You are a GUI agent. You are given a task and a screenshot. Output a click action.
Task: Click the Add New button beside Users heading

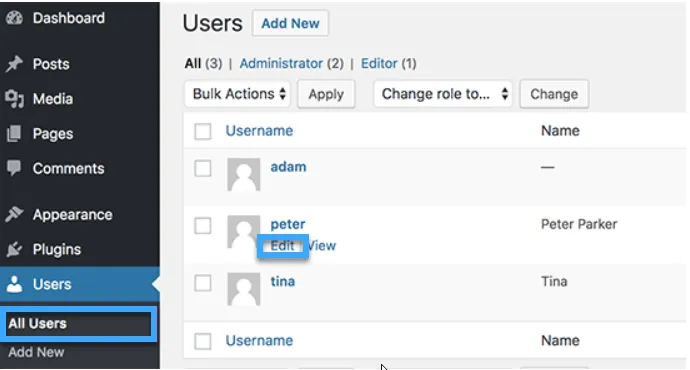click(290, 23)
